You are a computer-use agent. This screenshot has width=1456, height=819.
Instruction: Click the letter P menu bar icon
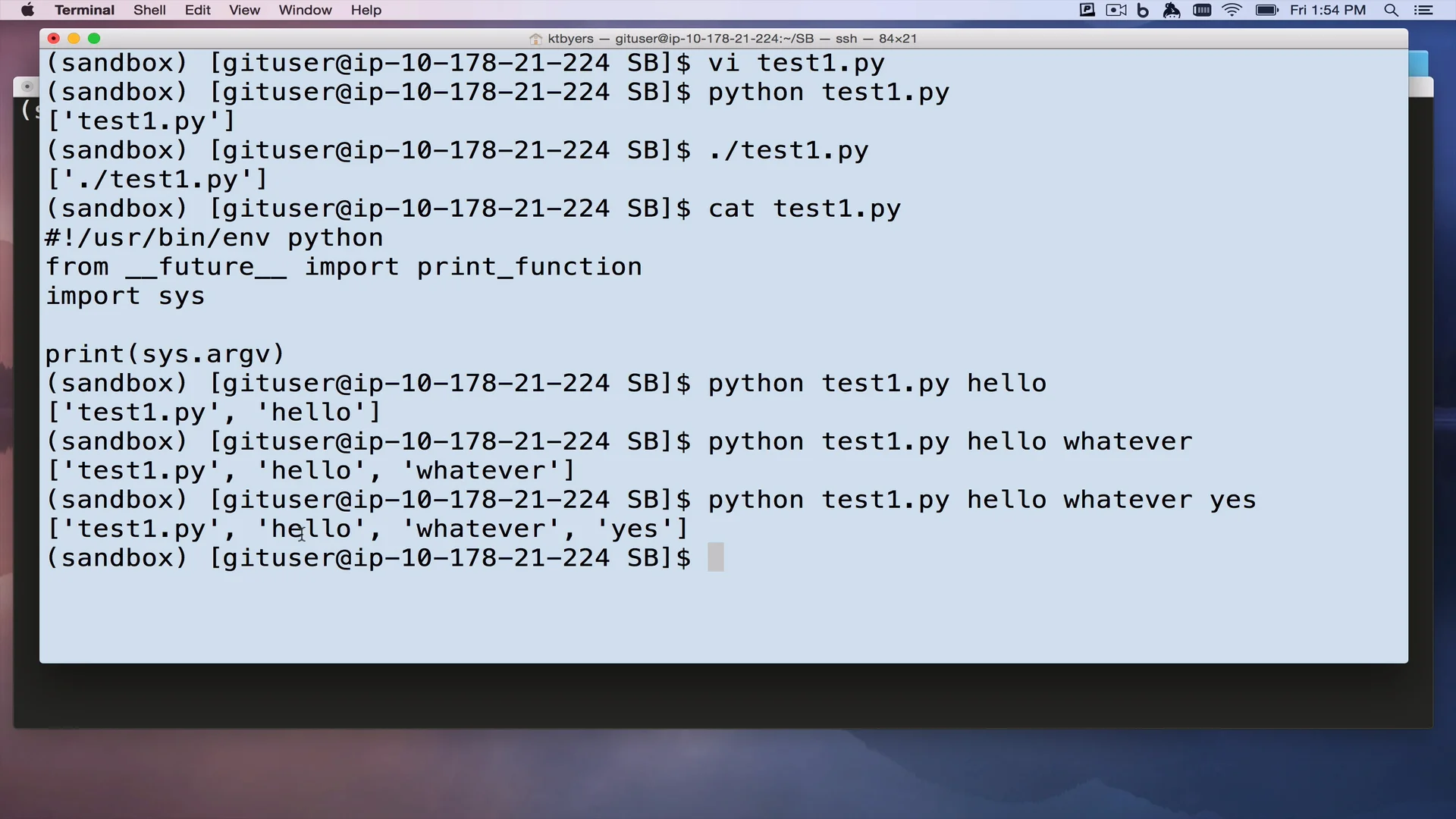[x=1087, y=10]
